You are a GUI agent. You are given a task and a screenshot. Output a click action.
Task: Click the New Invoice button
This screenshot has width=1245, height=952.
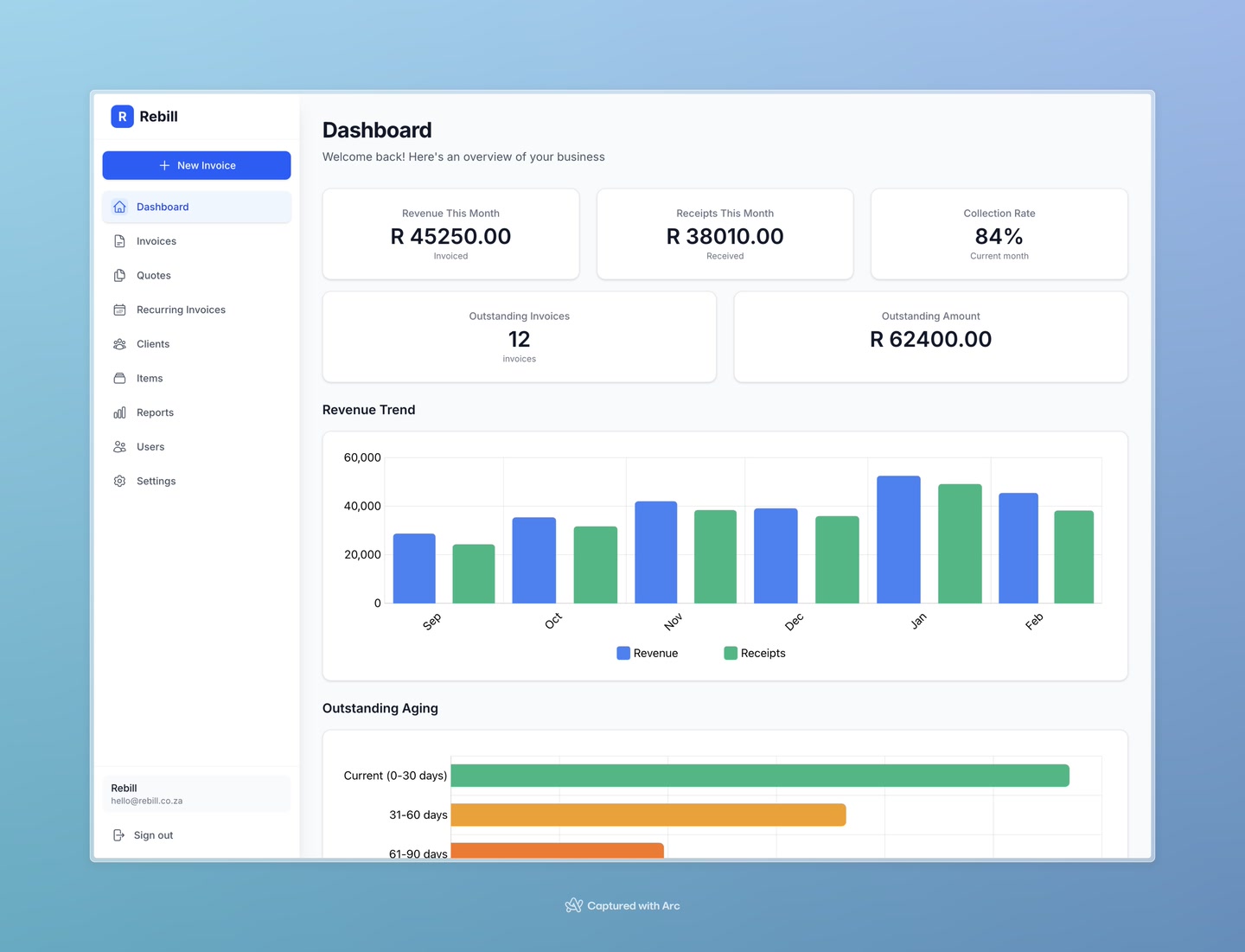(x=196, y=165)
